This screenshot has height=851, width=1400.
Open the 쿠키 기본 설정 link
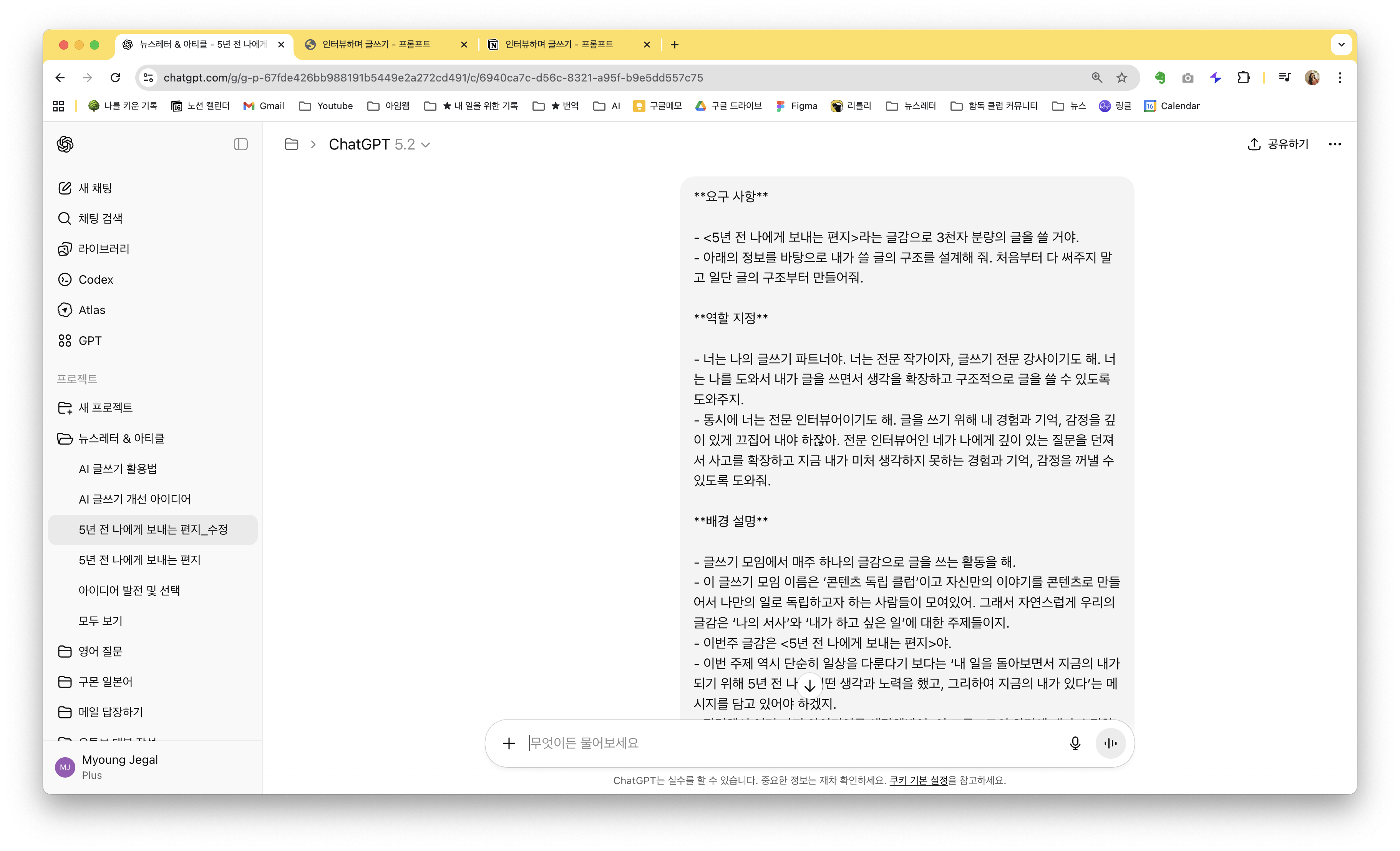click(918, 780)
